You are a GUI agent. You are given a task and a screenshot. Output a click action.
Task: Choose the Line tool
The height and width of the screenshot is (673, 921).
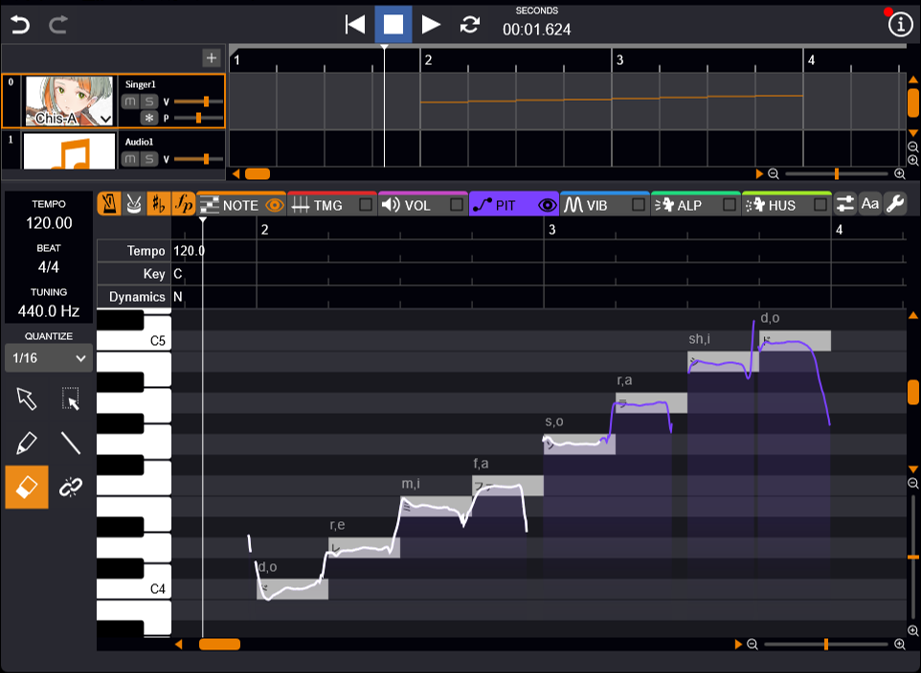pyautogui.click(x=70, y=443)
